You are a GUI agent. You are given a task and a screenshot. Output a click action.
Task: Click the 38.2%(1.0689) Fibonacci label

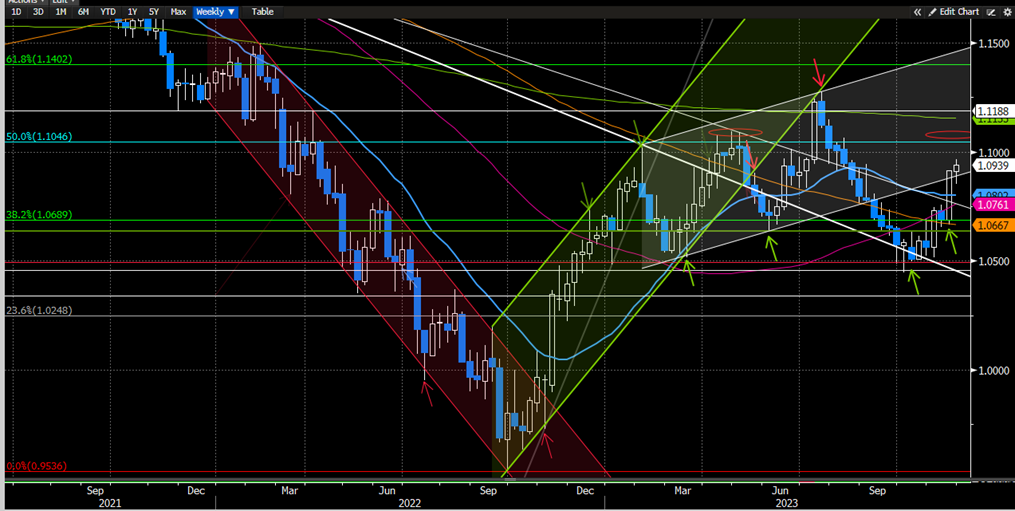[x=39, y=214]
